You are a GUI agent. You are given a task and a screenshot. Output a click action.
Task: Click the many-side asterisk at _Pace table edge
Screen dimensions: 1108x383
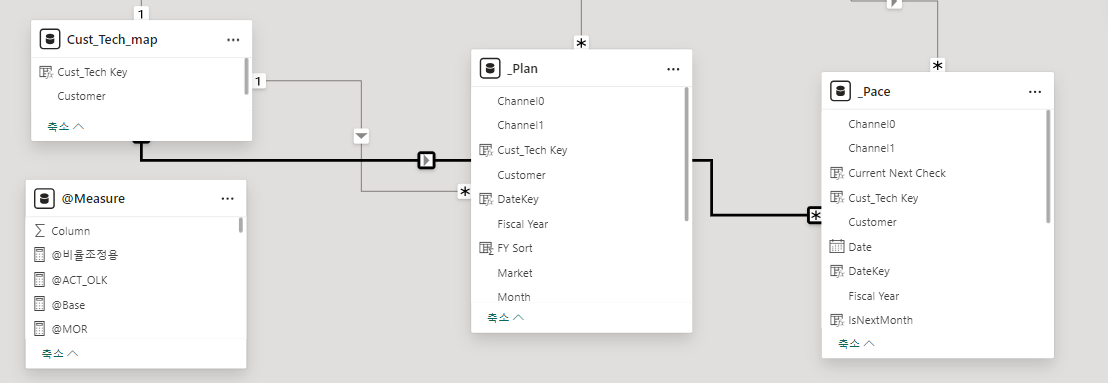coord(815,216)
